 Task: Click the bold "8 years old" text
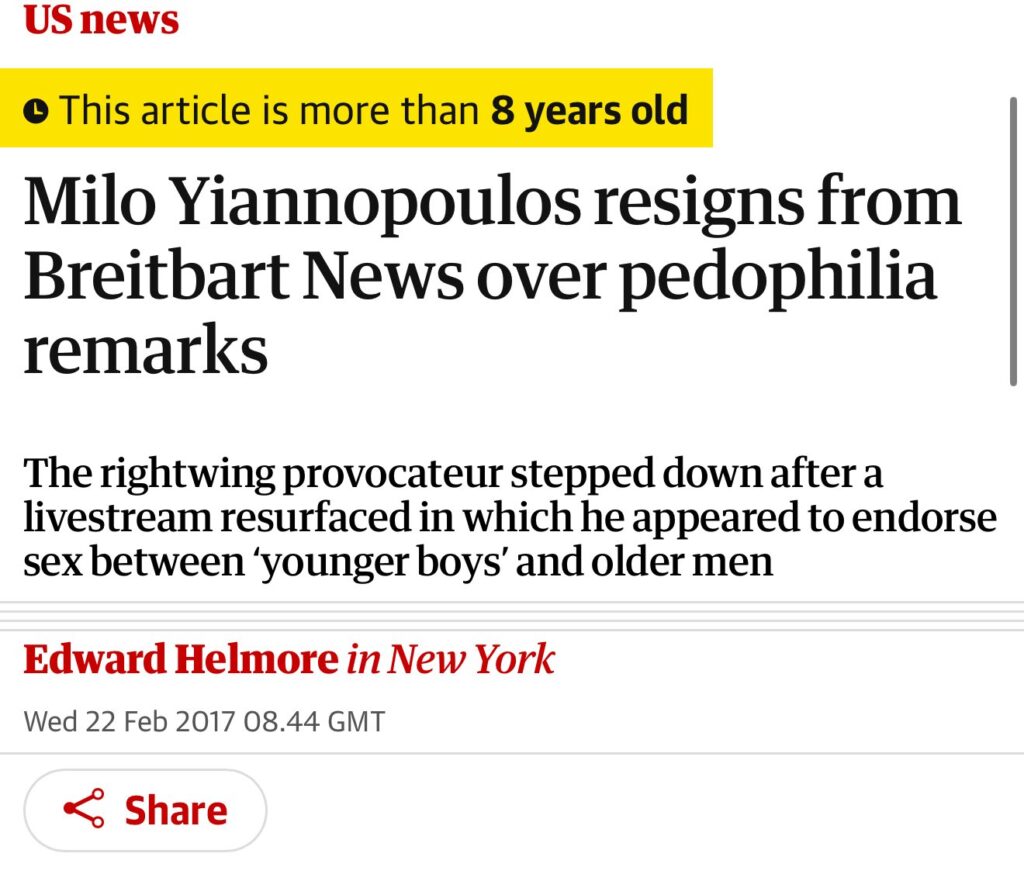coord(589,110)
